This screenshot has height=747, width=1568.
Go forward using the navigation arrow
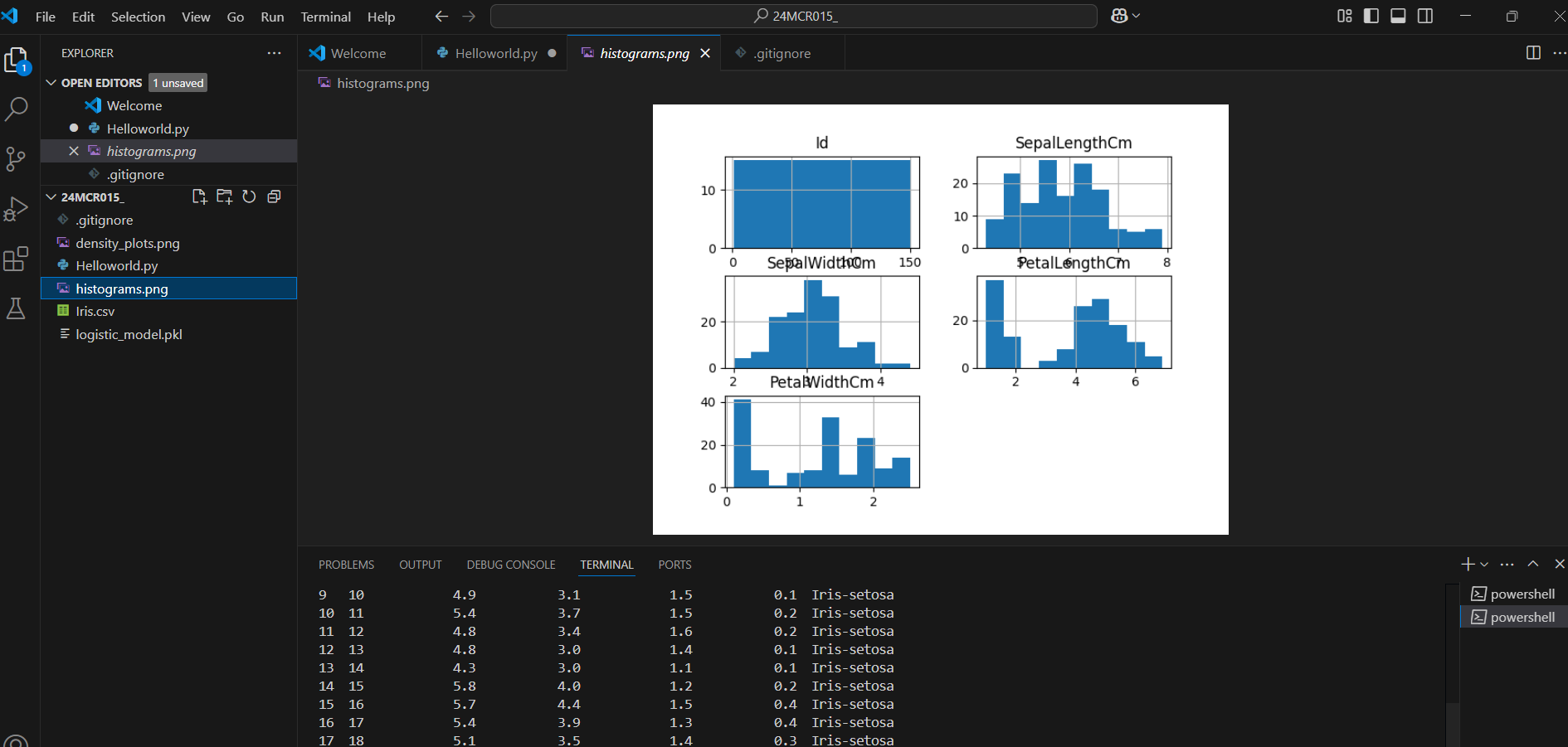(x=469, y=17)
